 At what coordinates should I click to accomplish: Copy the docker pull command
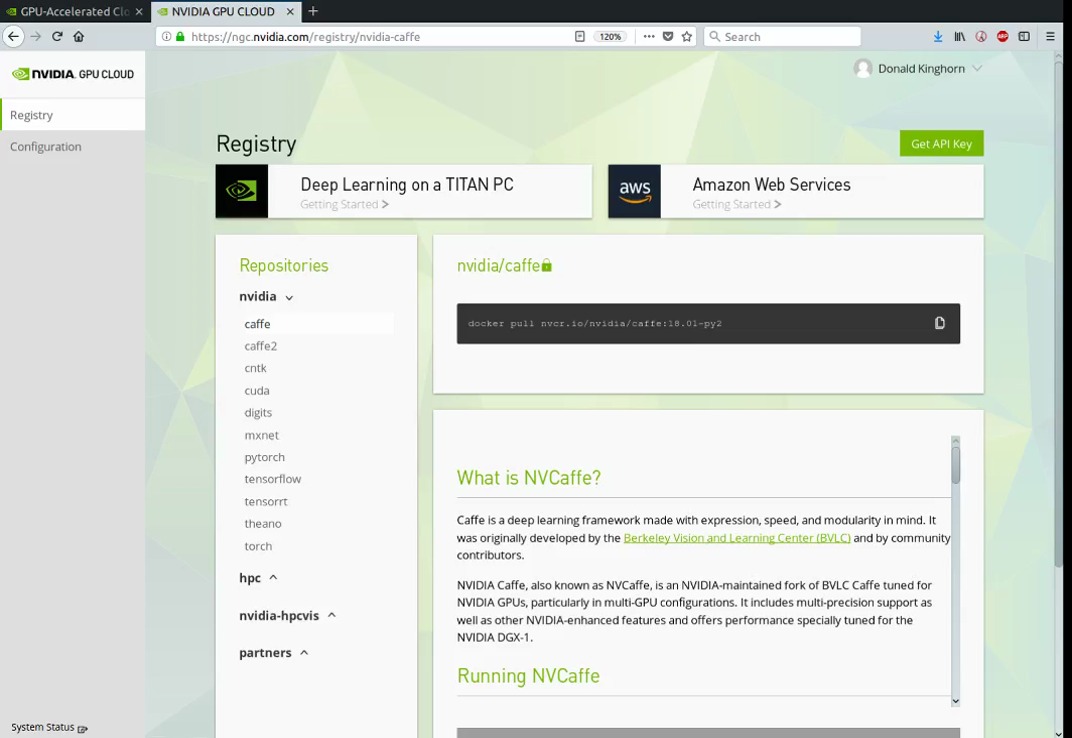pos(939,323)
